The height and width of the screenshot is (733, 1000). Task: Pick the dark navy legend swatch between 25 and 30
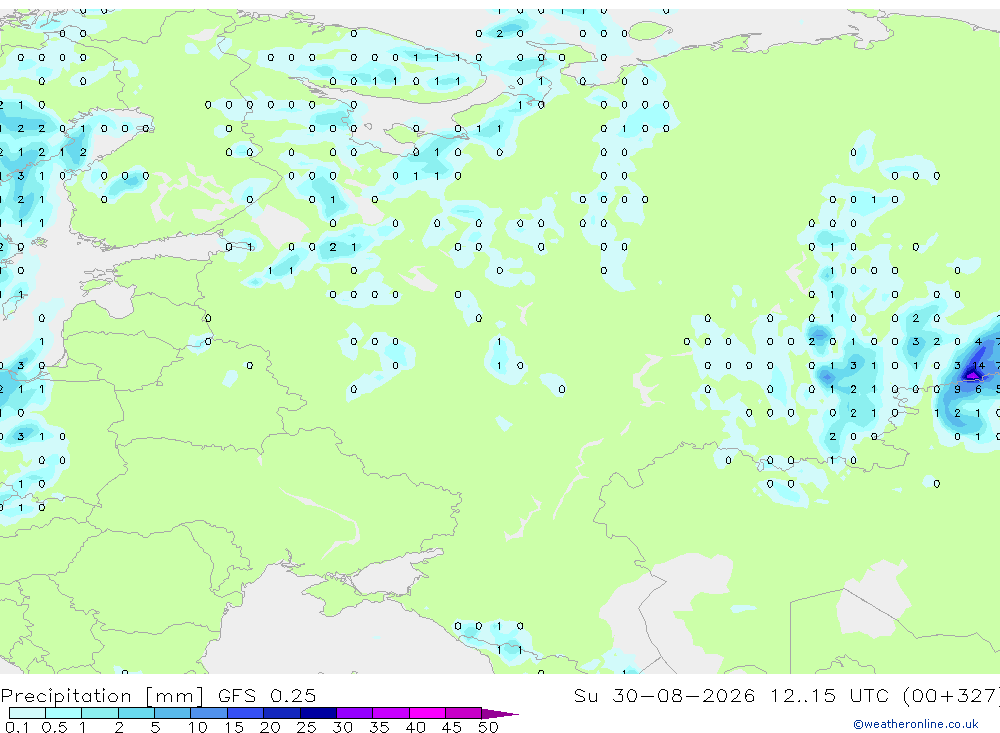(x=318, y=713)
